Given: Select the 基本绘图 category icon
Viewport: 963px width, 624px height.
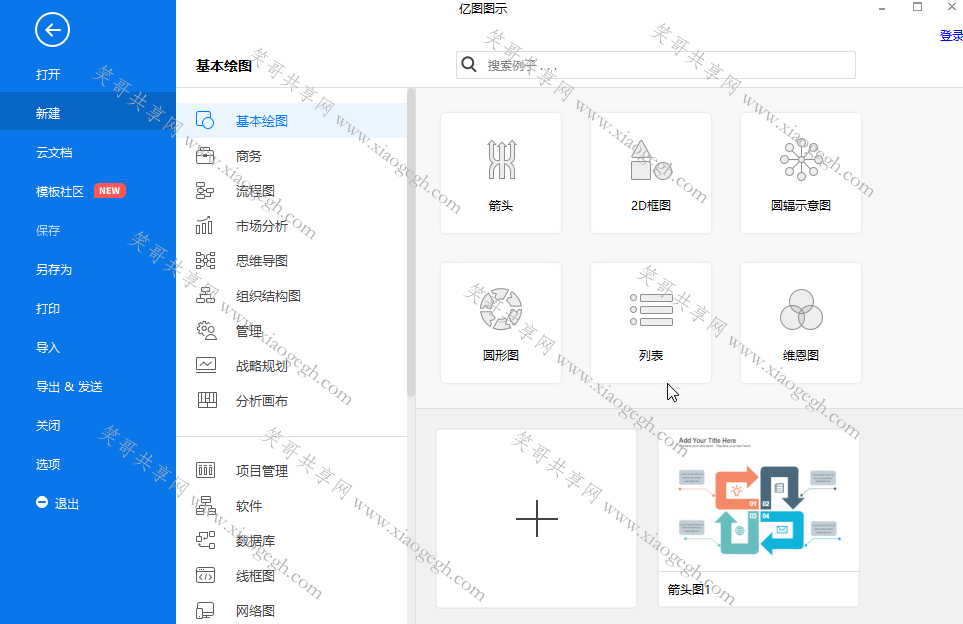Looking at the screenshot, I should click(205, 120).
